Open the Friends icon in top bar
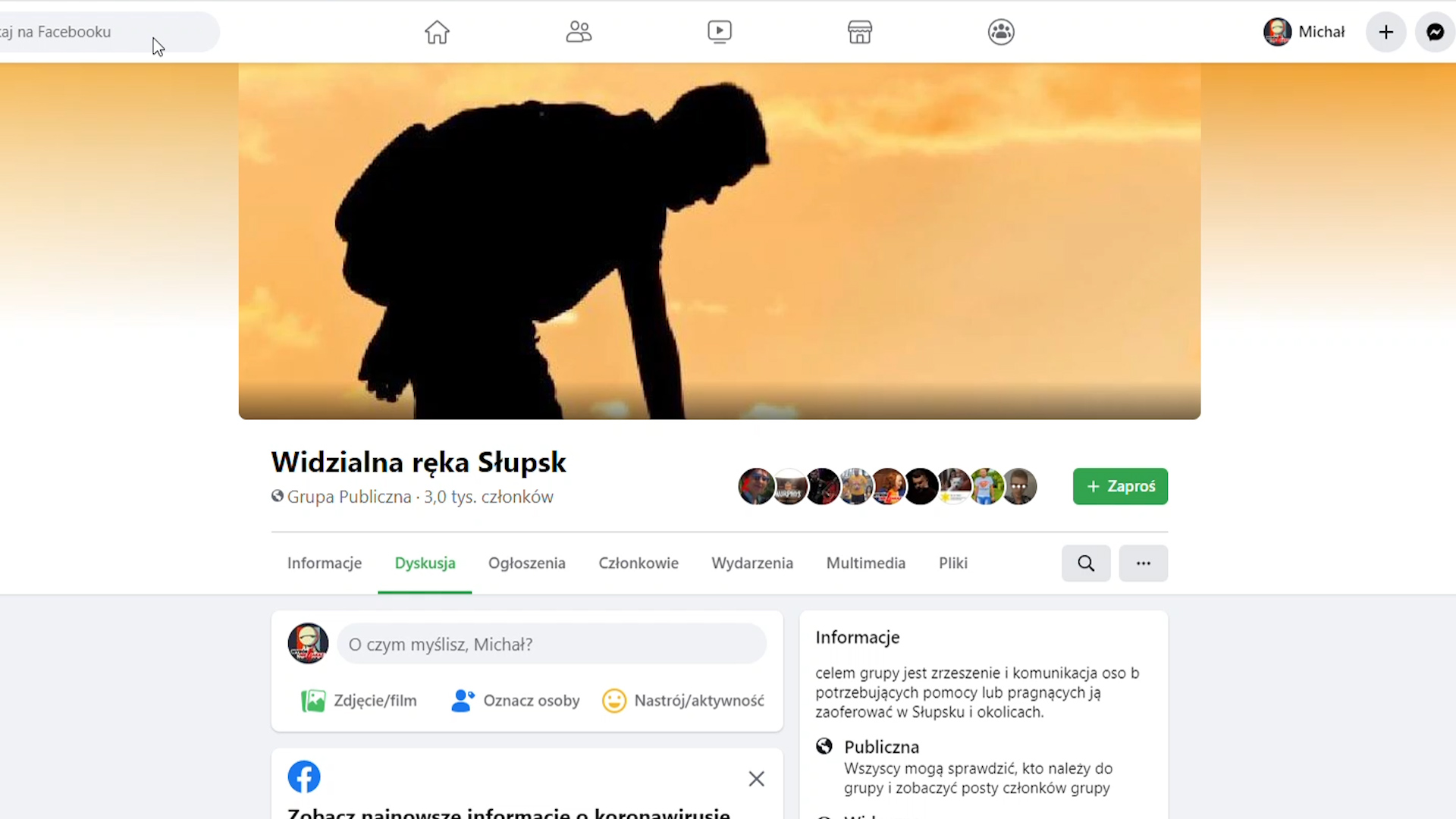Image resolution: width=1456 pixels, height=819 pixels. (x=579, y=32)
